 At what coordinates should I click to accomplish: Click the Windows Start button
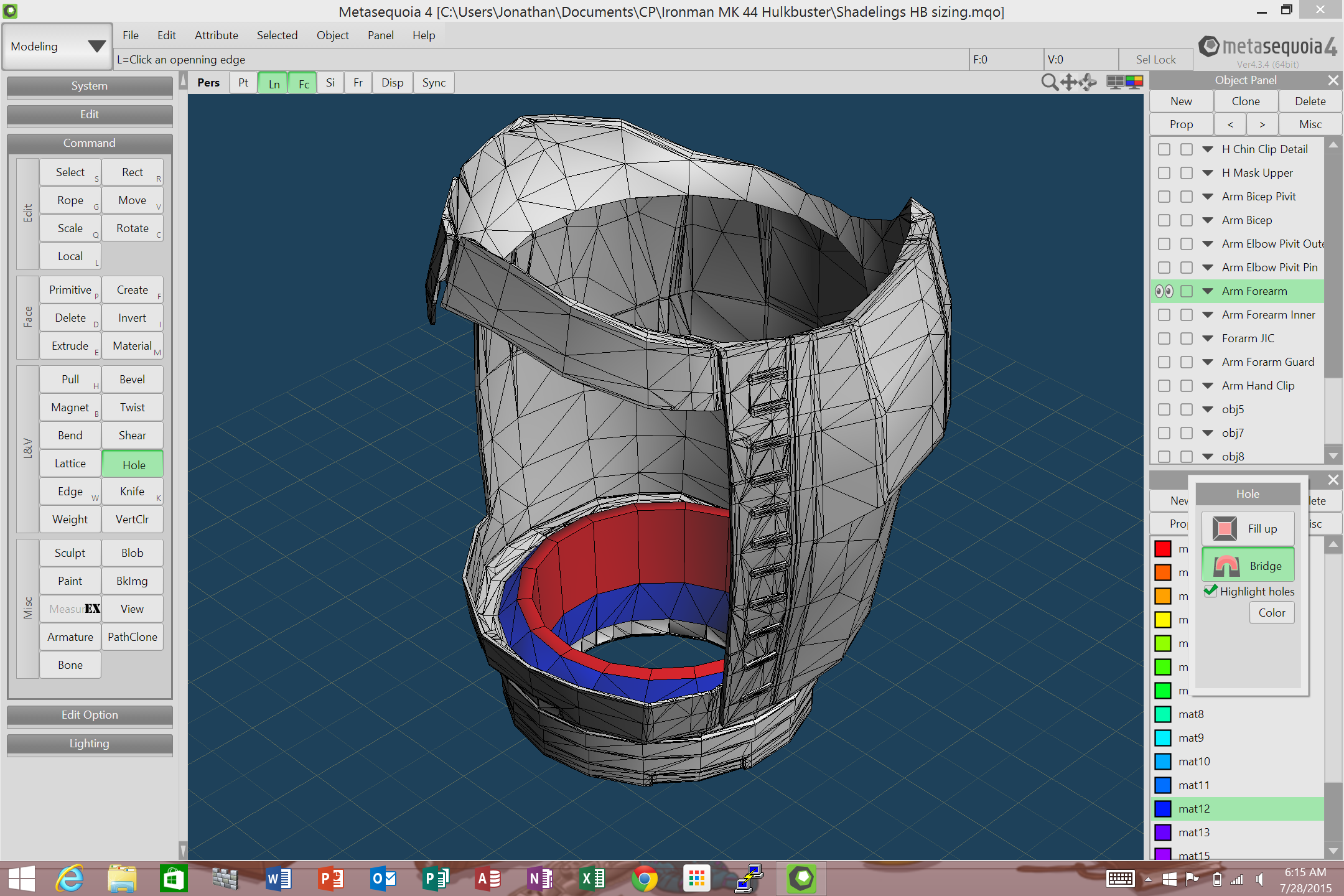click(21, 879)
